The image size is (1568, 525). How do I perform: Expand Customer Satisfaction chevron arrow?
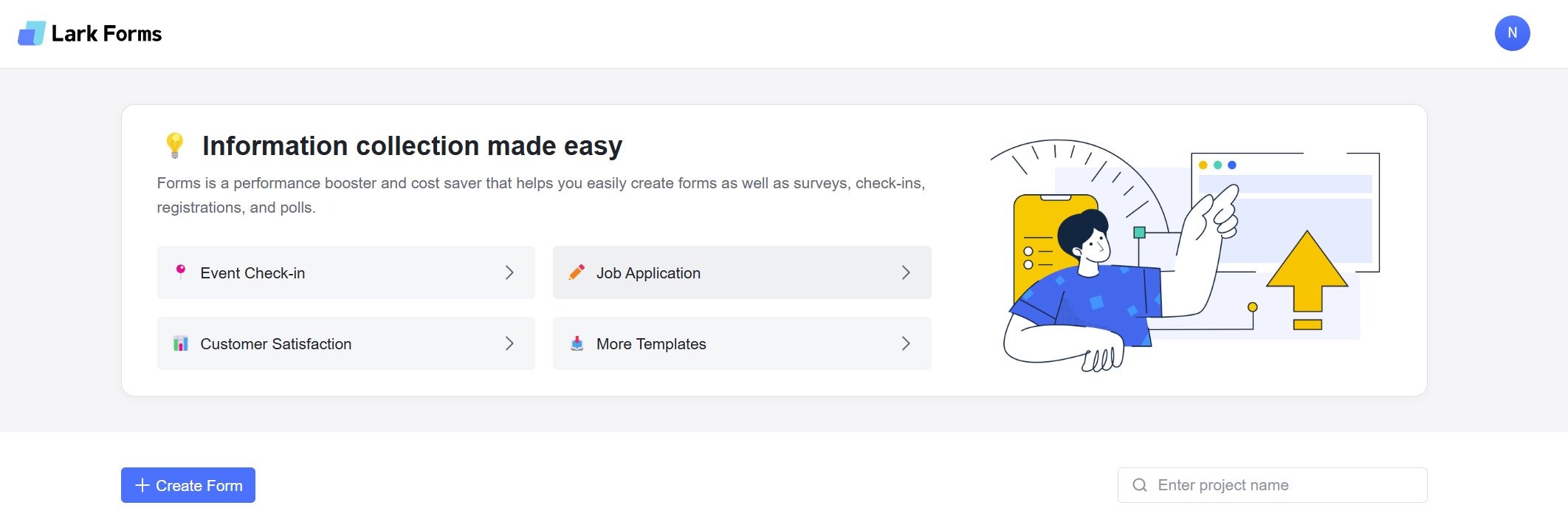coord(509,343)
